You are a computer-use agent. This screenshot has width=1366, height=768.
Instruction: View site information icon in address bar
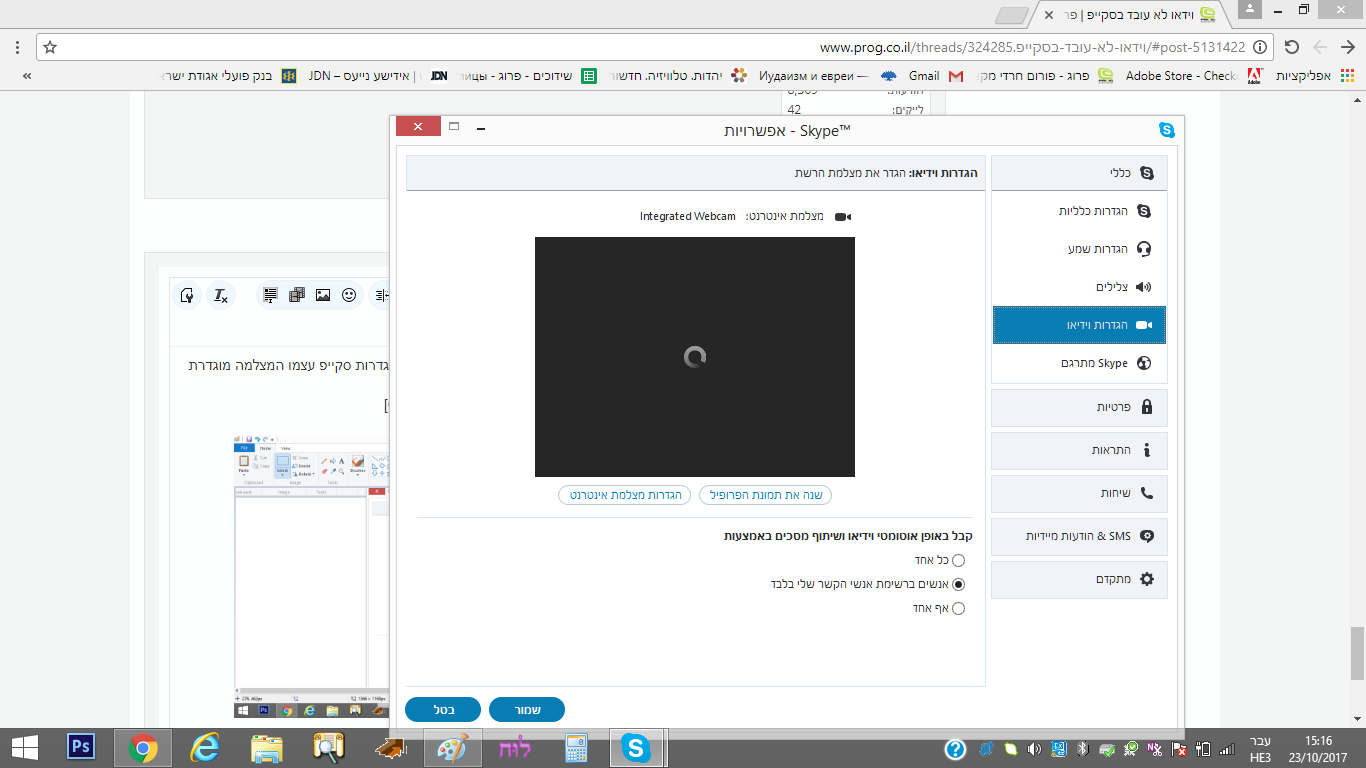point(1261,47)
